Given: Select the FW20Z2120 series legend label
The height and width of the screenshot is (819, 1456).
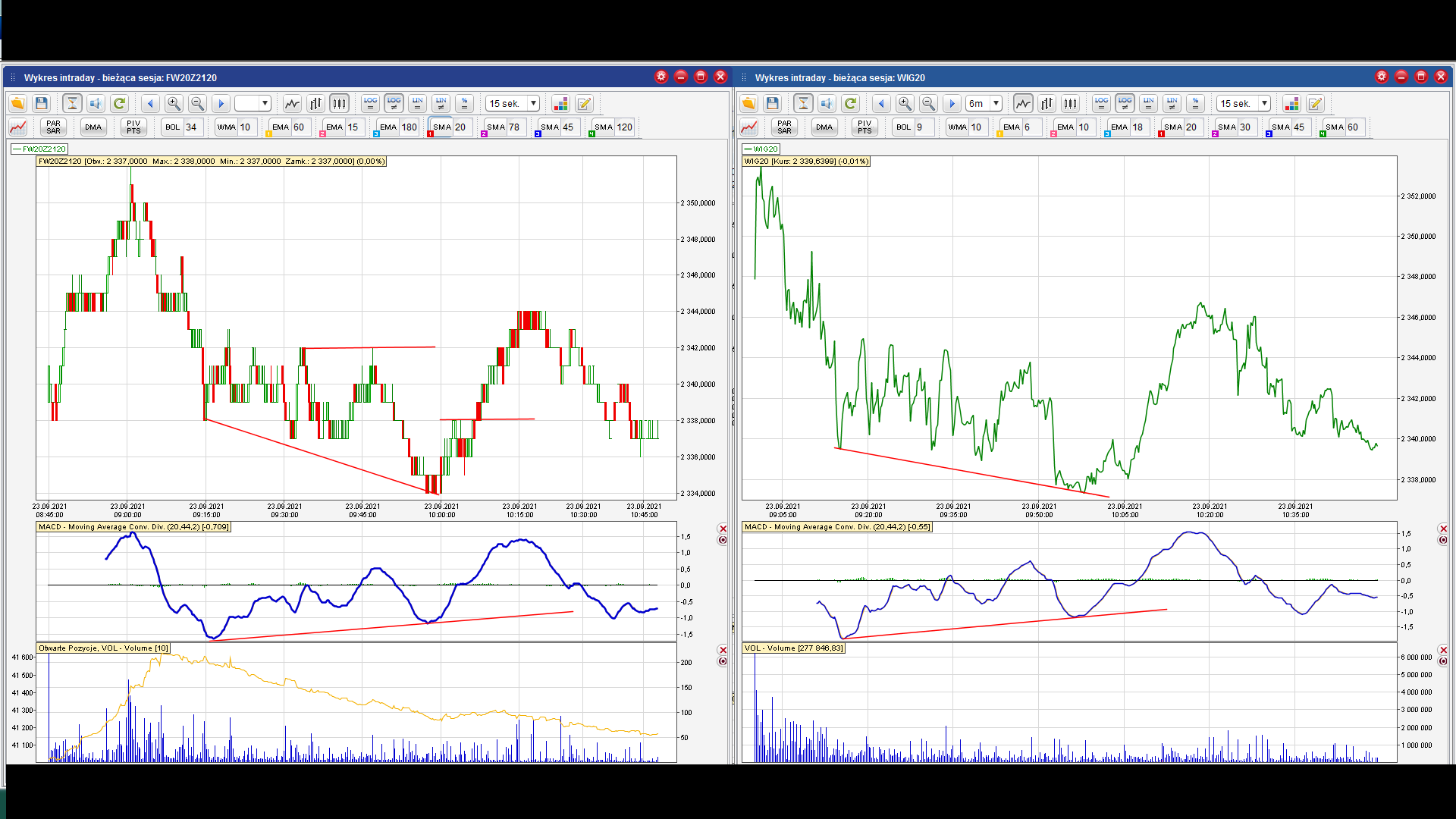Looking at the screenshot, I should coord(39,149).
